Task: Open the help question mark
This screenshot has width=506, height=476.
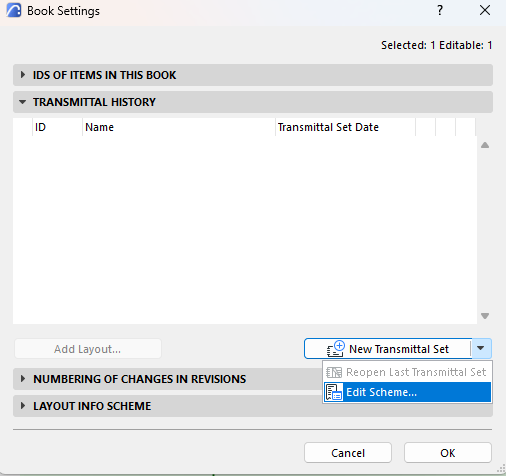Action: click(440, 10)
